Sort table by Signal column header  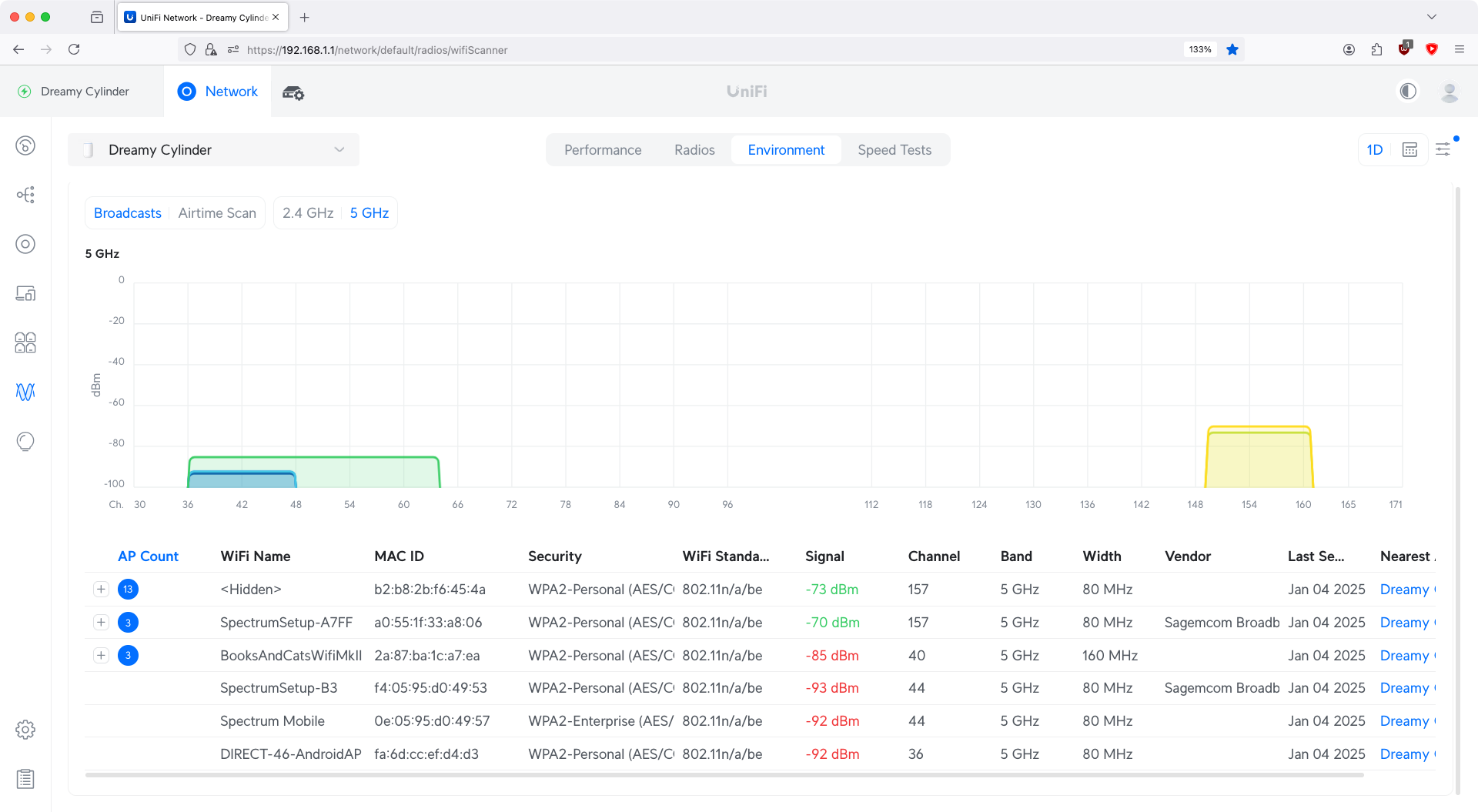pos(824,556)
